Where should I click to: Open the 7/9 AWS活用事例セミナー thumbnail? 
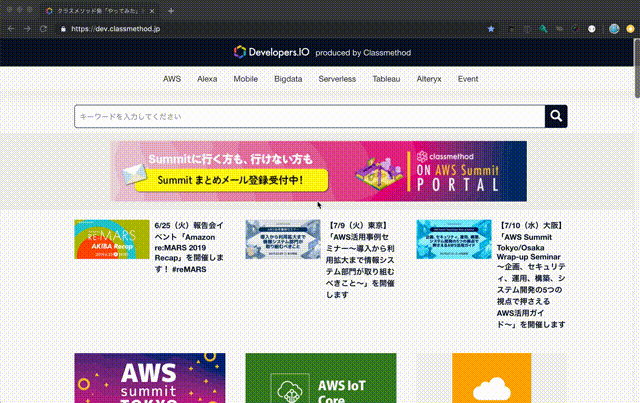[x=283, y=239]
